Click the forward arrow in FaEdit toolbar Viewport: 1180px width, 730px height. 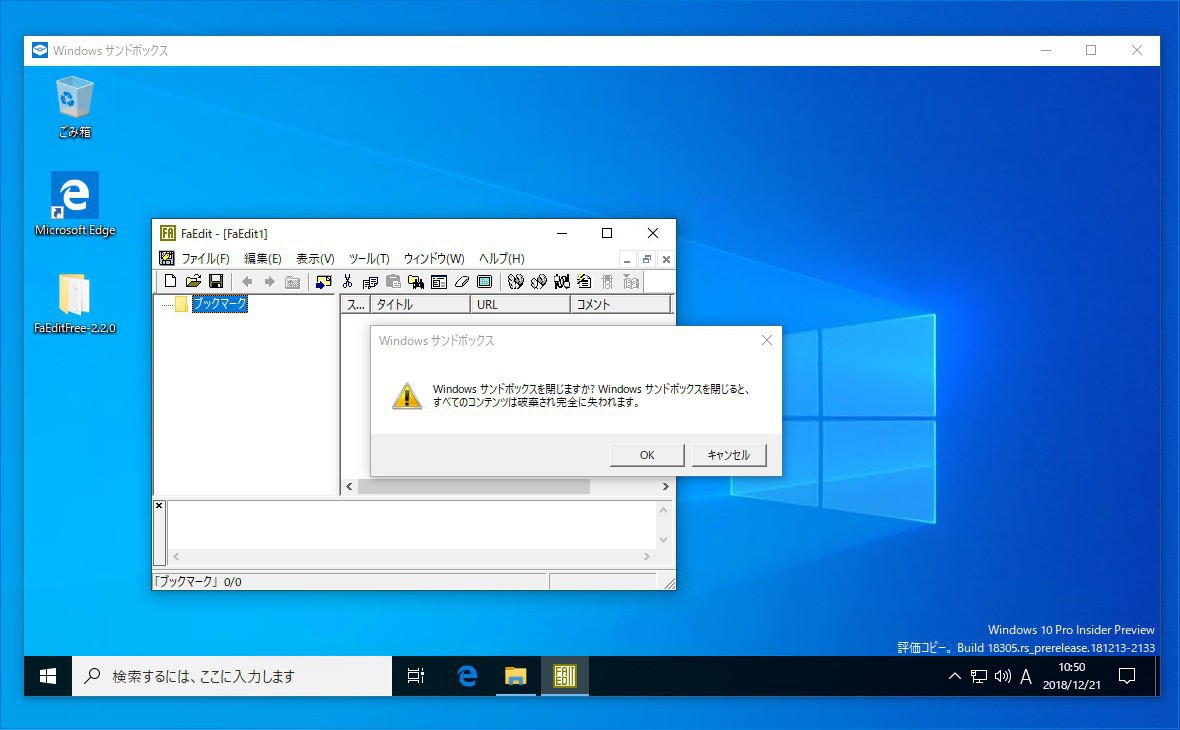click(x=269, y=281)
